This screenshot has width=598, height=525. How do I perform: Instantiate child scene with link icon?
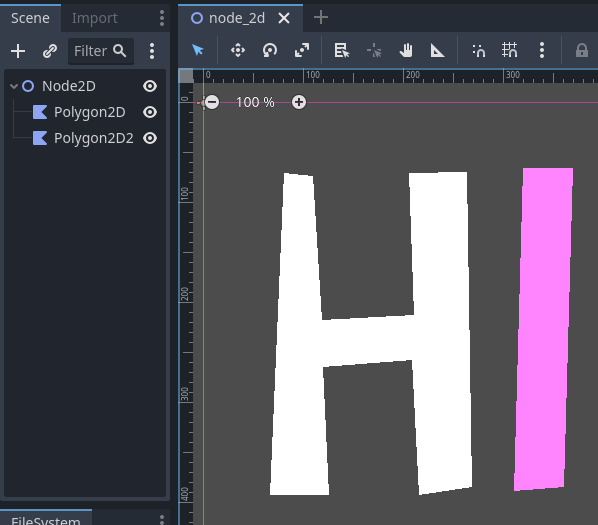50,51
